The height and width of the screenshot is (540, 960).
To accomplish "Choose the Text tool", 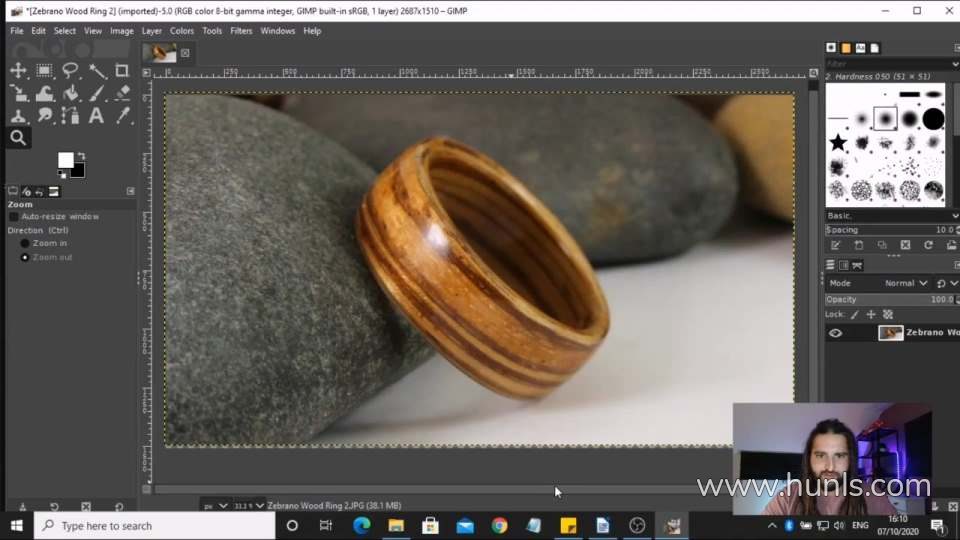I will pos(96,116).
